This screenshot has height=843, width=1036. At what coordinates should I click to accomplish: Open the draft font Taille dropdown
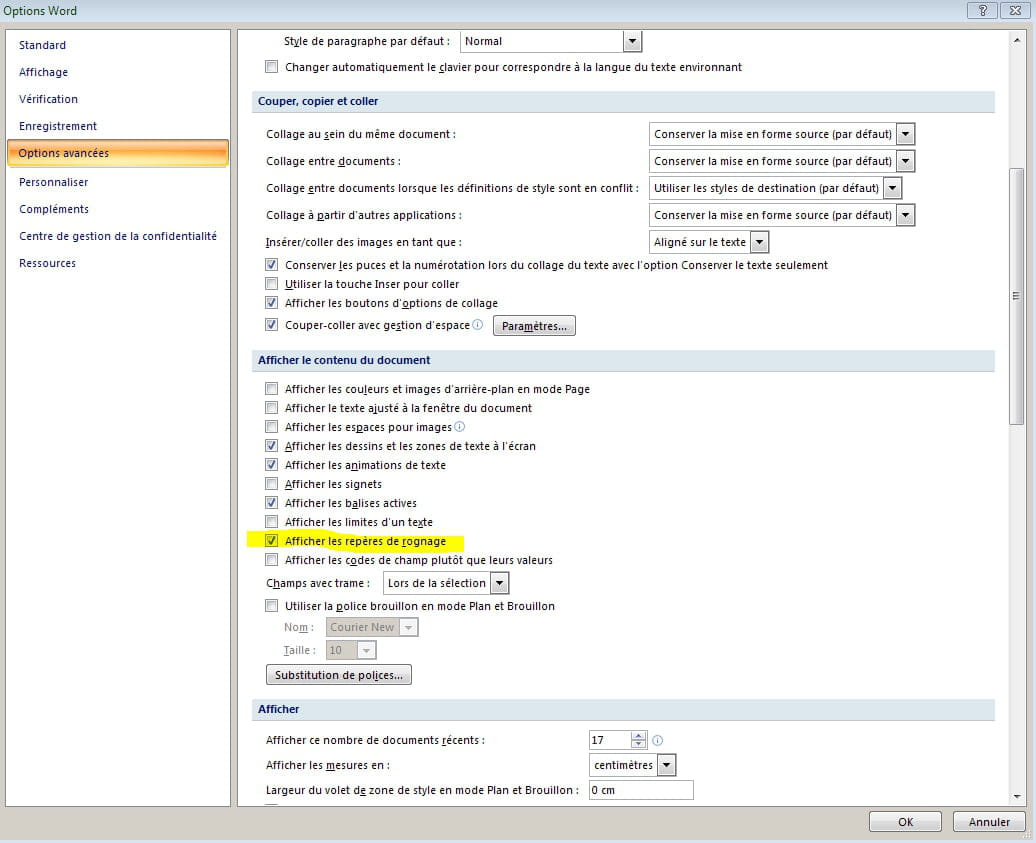point(367,651)
